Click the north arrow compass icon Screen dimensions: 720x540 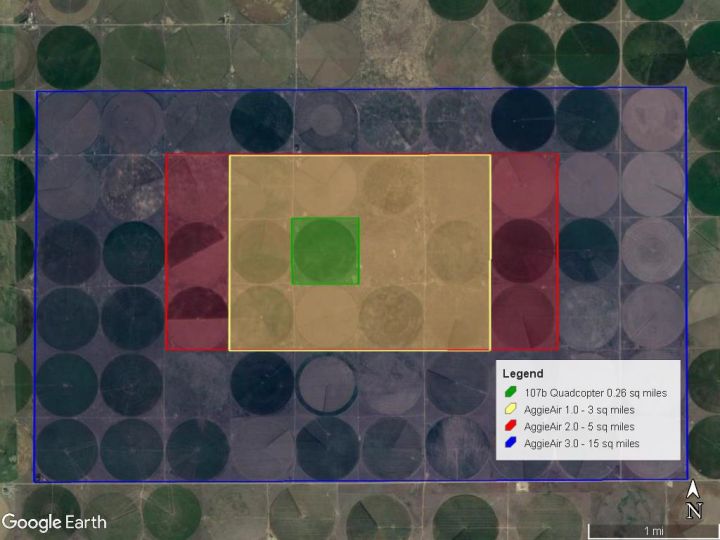(693, 490)
